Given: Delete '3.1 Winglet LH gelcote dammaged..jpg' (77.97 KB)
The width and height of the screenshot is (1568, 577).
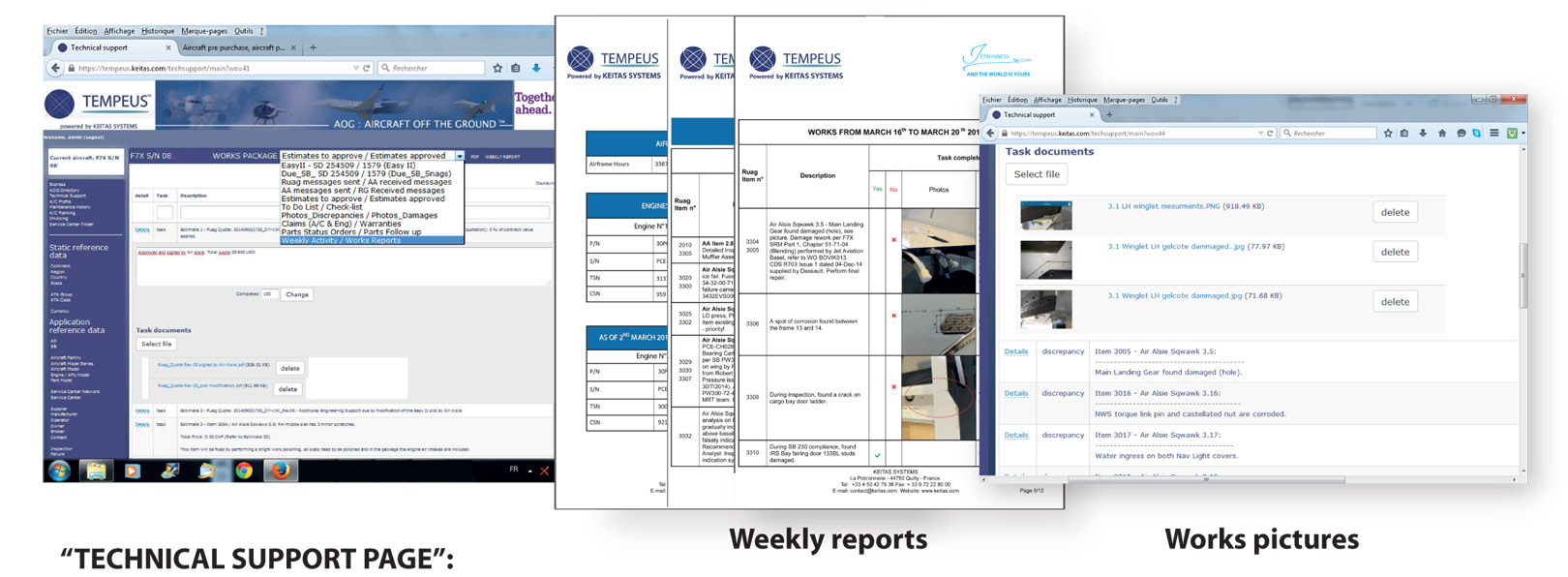Looking at the screenshot, I should click(x=1395, y=252).
